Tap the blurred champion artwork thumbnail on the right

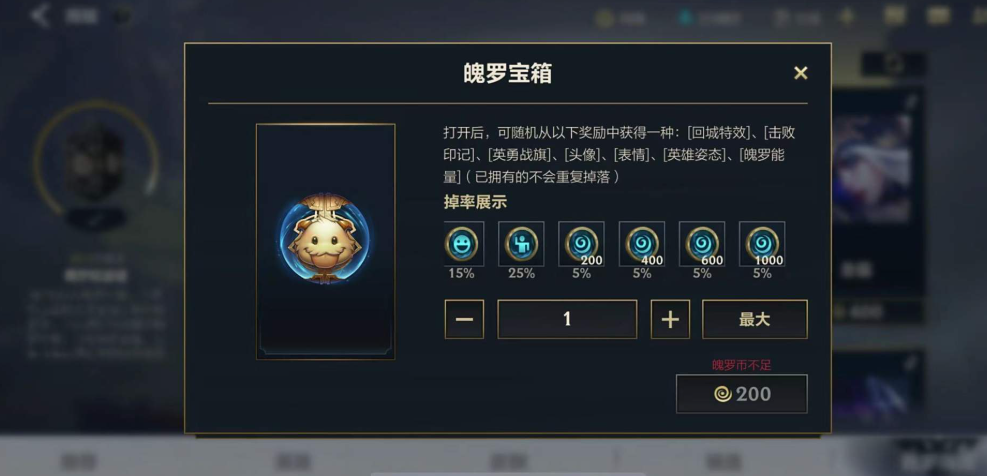(x=871, y=169)
